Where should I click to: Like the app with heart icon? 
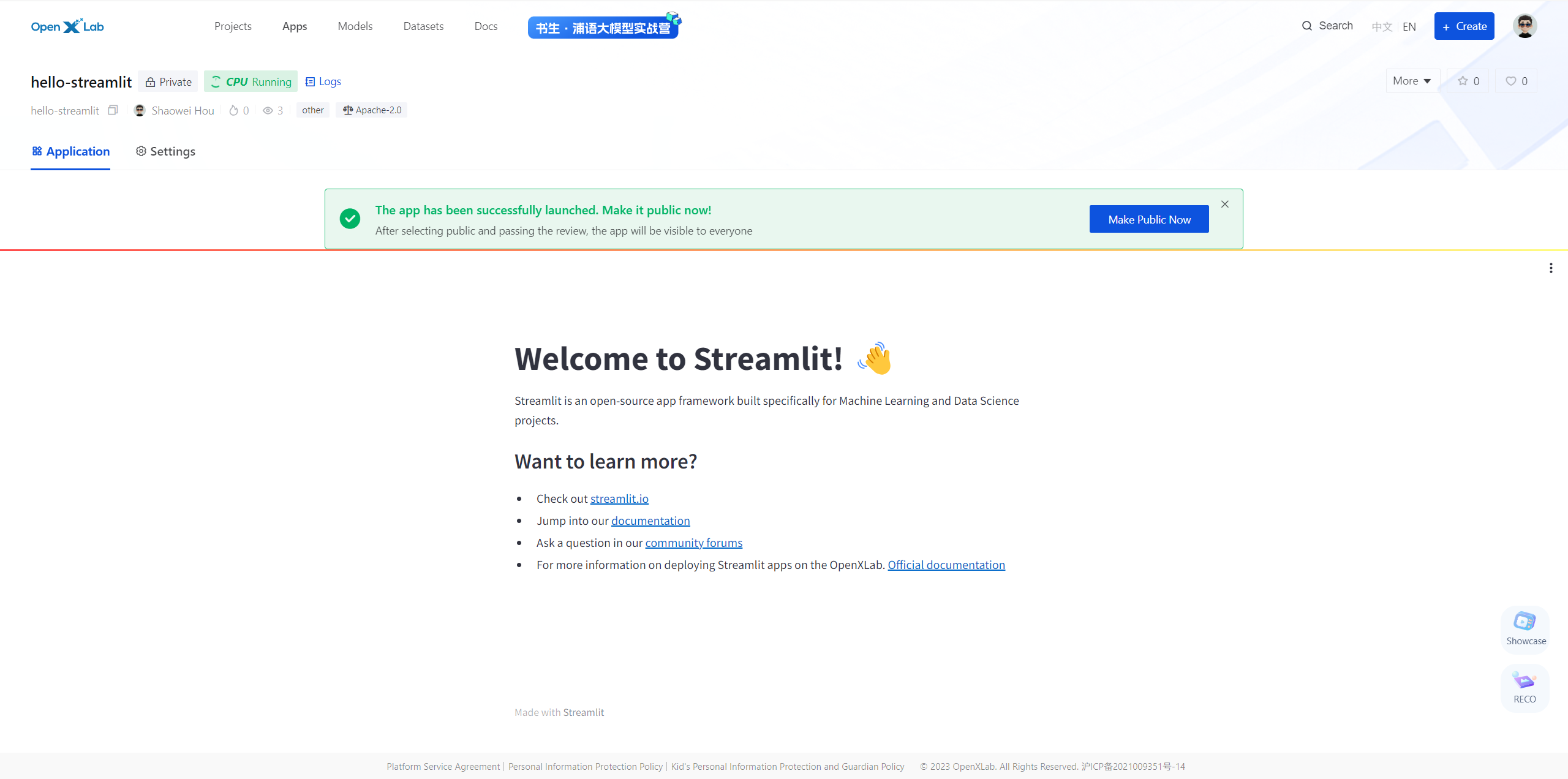[1516, 81]
